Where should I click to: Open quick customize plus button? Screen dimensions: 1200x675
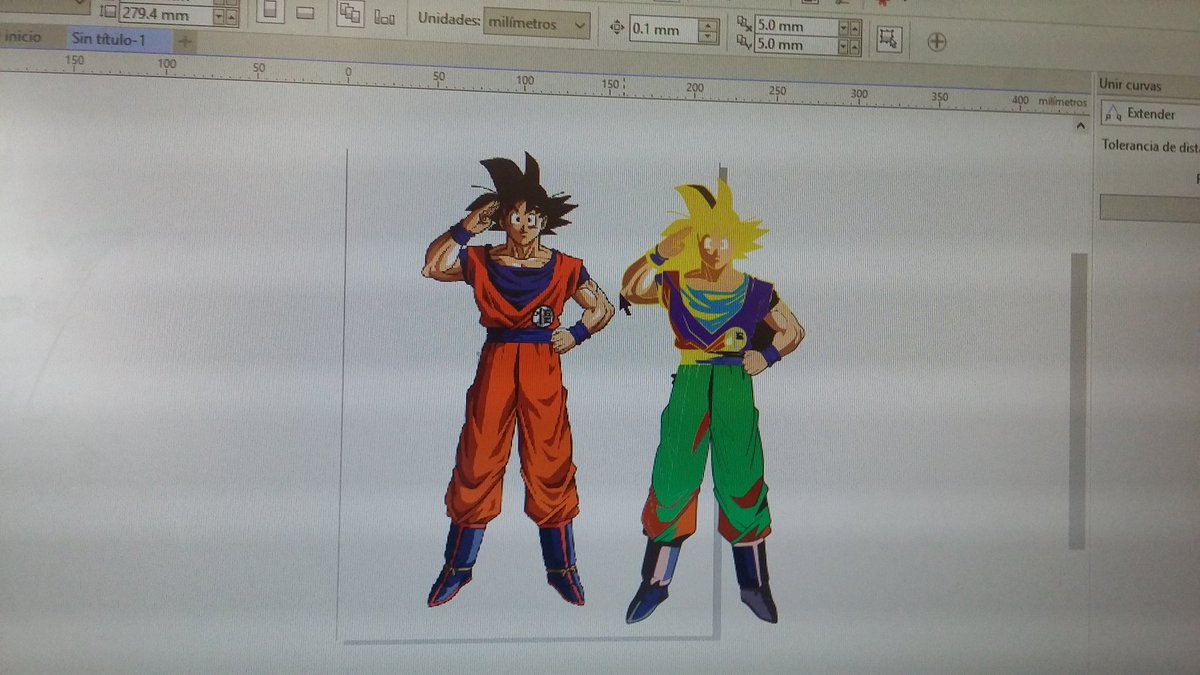point(936,42)
